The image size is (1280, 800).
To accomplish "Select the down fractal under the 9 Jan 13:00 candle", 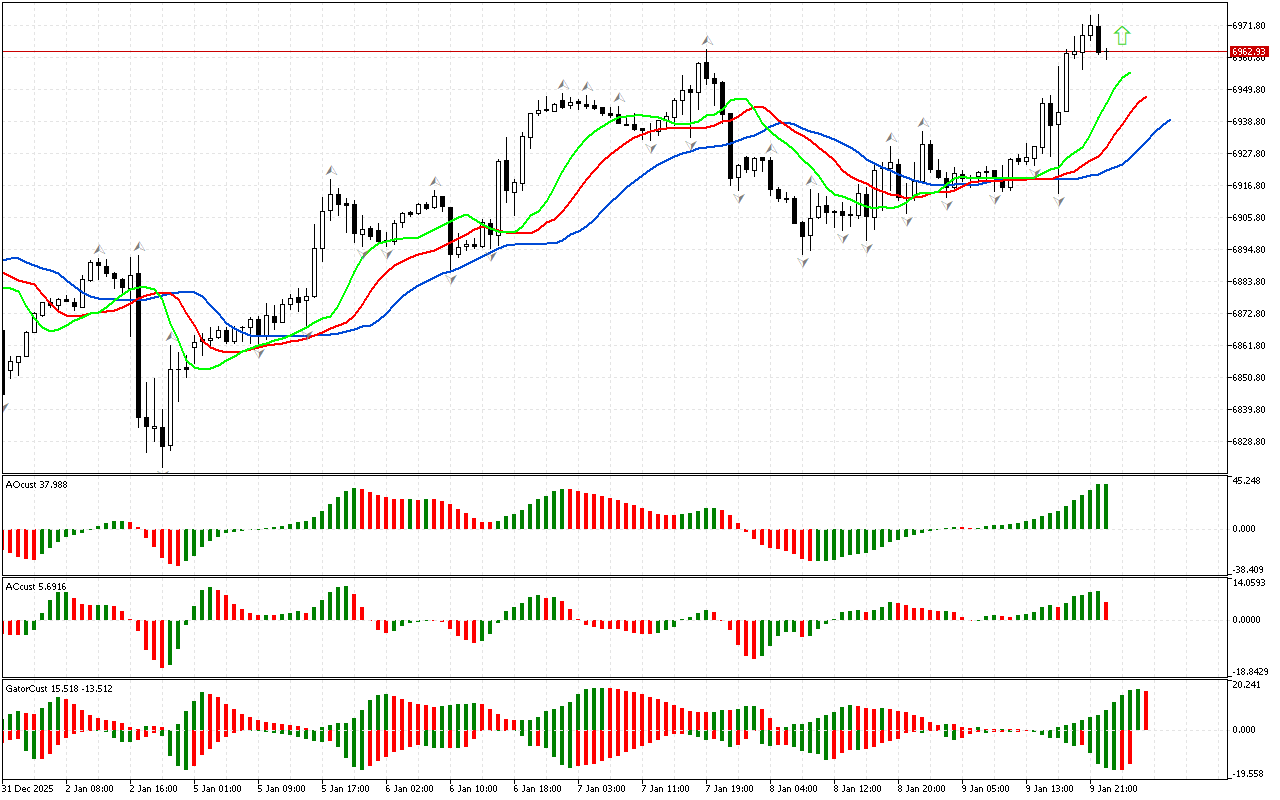I will tap(1058, 201).
